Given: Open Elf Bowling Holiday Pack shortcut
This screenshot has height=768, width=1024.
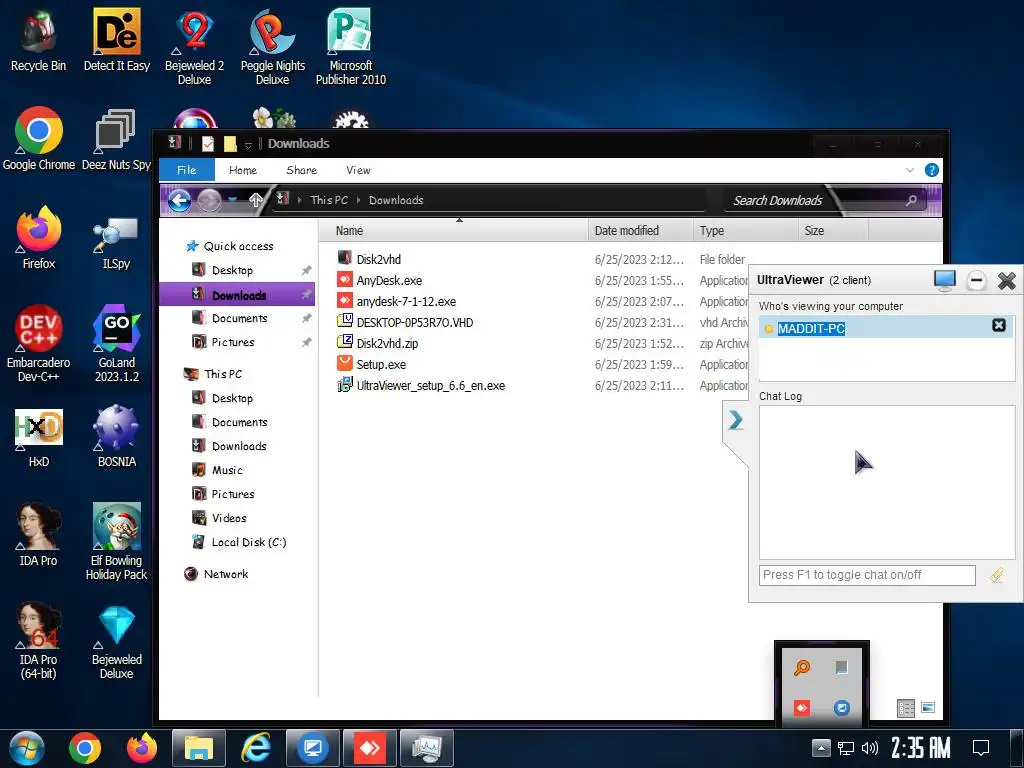Looking at the screenshot, I should pos(116,541).
